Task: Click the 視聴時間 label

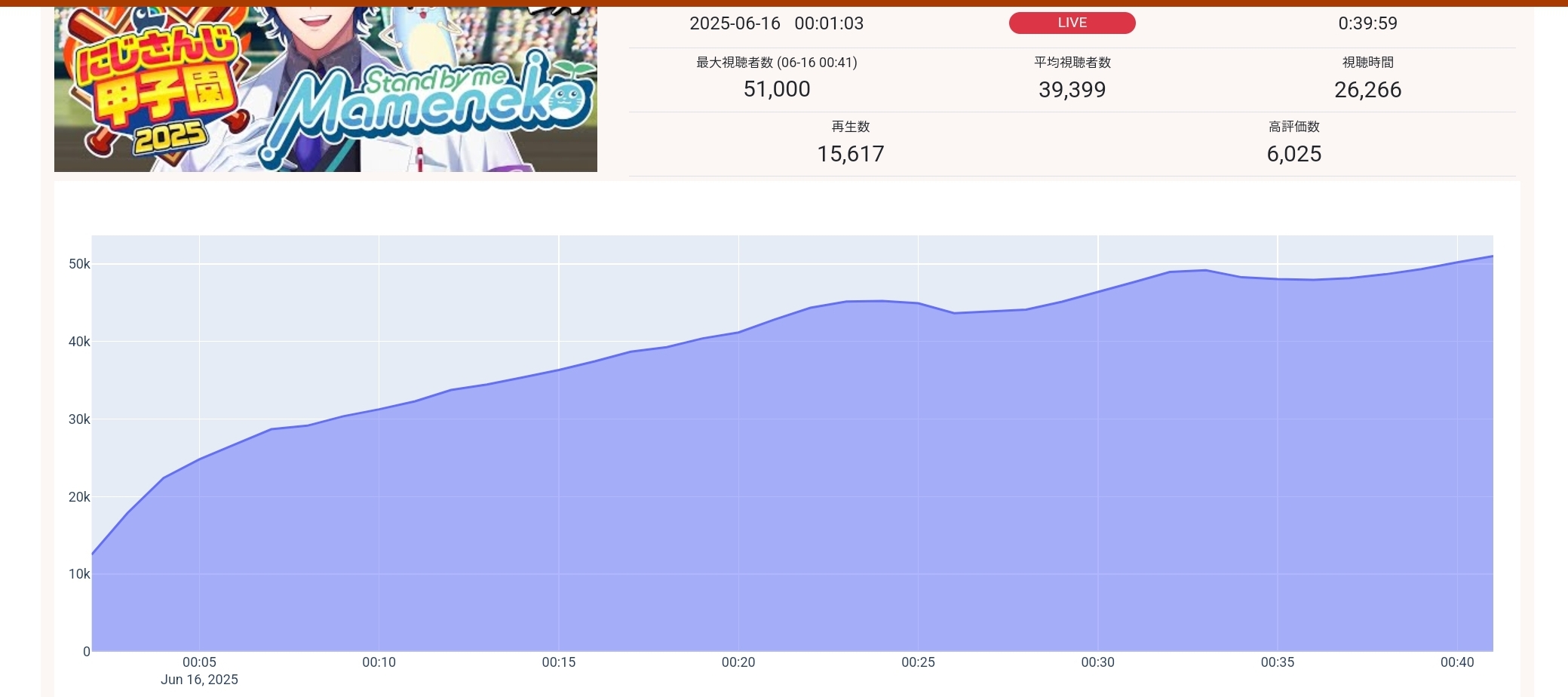Action: point(1367,63)
